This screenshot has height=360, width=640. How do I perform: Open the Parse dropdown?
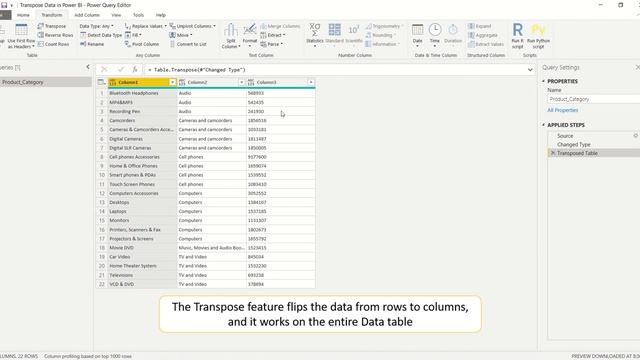click(271, 44)
